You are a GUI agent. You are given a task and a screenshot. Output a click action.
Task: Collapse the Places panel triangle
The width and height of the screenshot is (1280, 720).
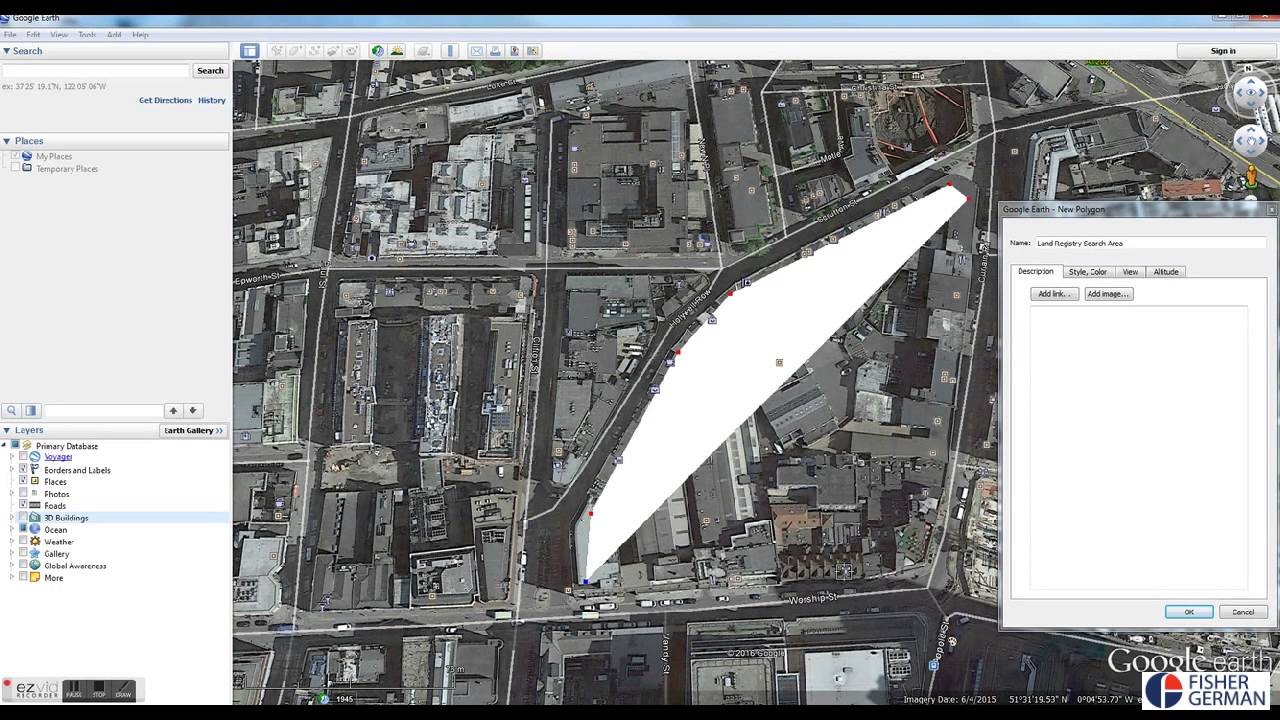click(6, 141)
